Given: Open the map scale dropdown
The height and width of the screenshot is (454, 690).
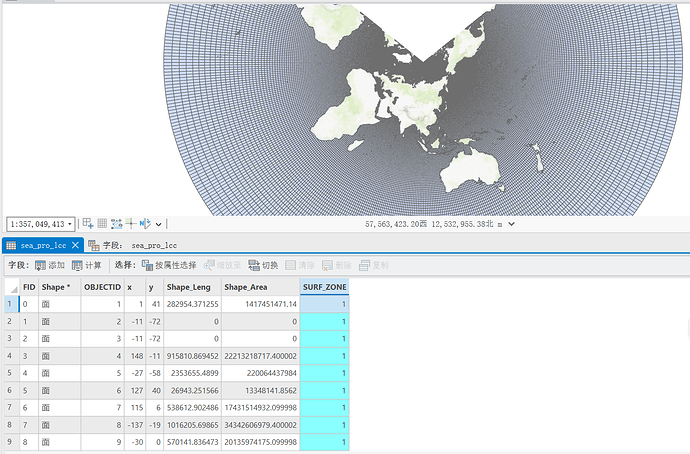Looking at the screenshot, I should pyautogui.click(x=70, y=224).
